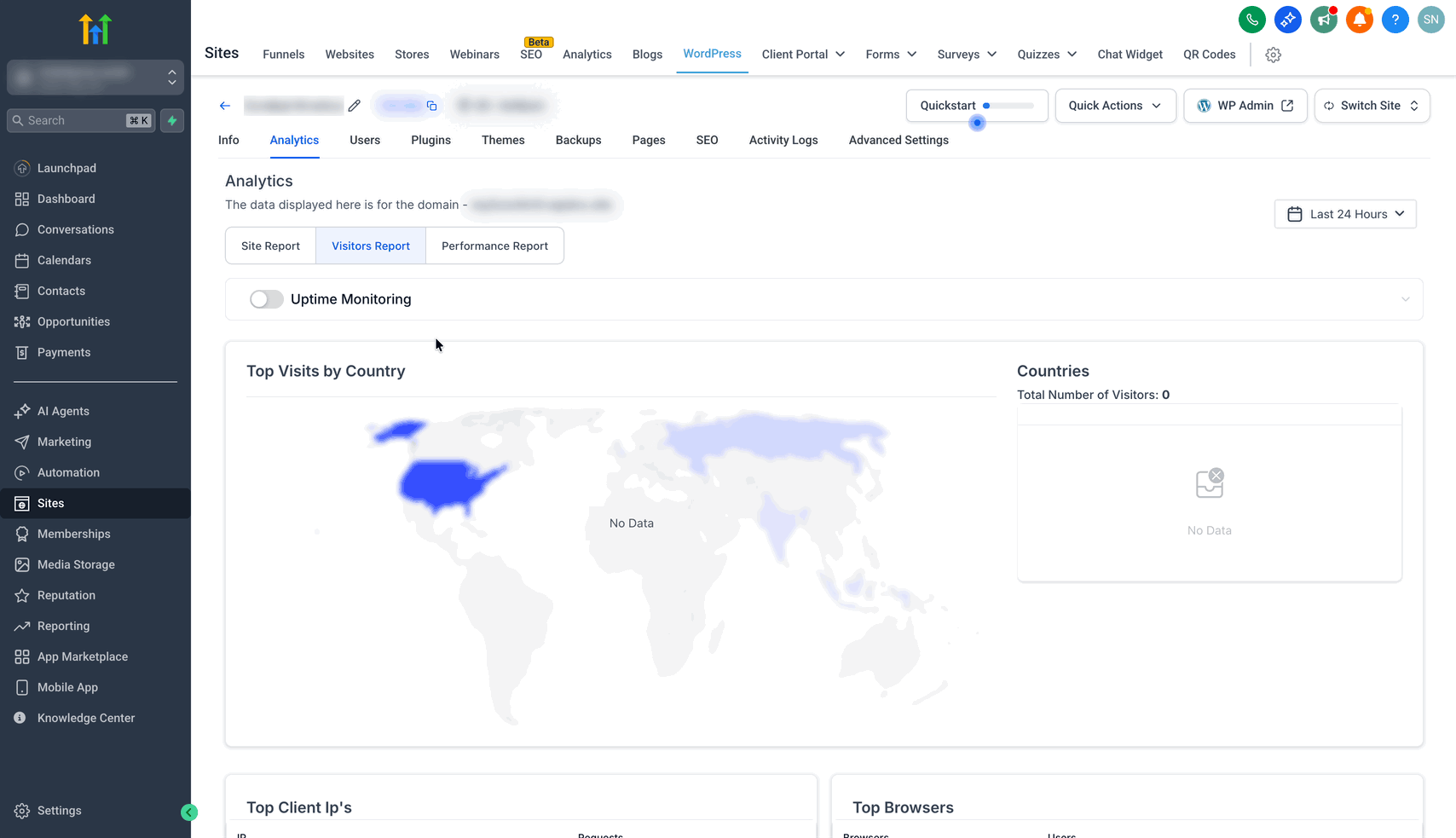Open the Sites settings gear icon
Image resolution: width=1456 pixels, height=838 pixels.
1273,55
